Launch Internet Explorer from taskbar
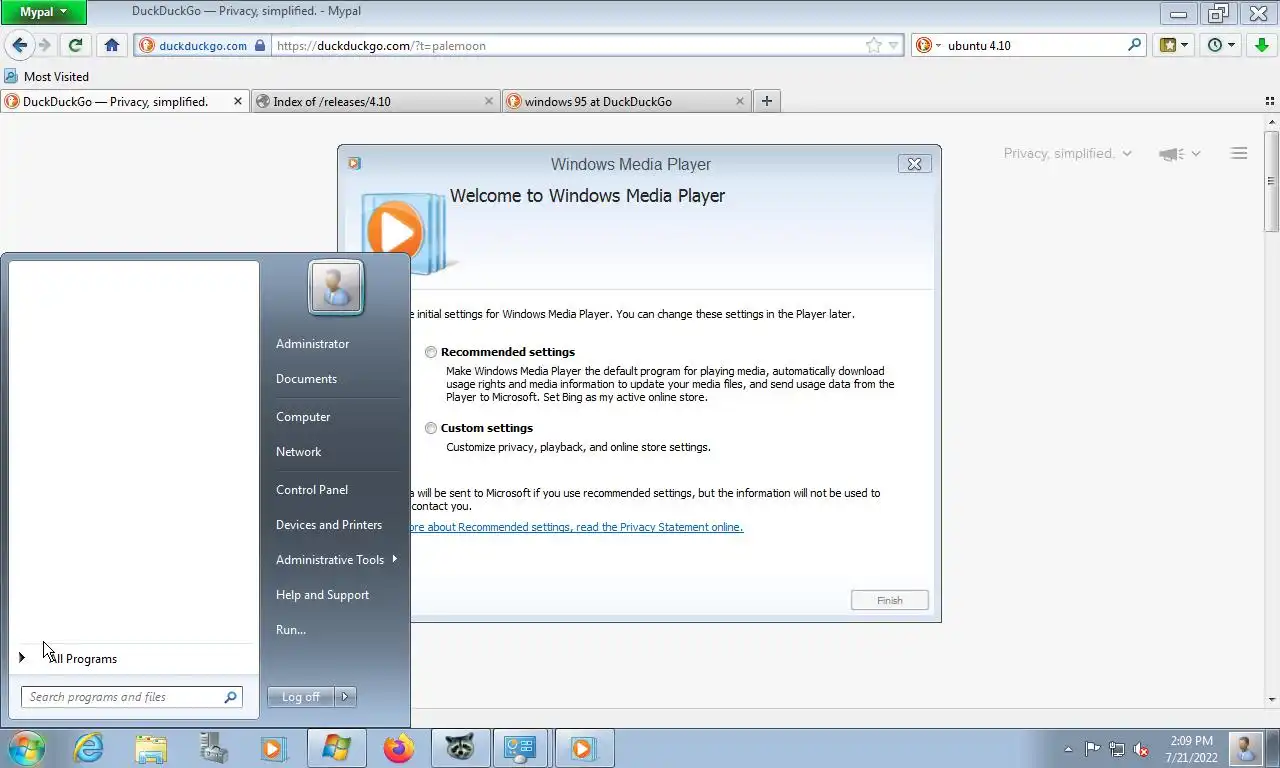 (x=89, y=748)
